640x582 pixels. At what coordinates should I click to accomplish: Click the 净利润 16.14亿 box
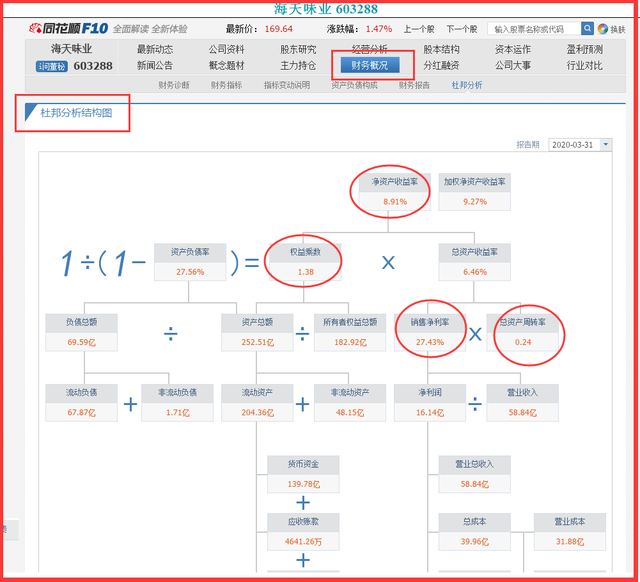(x=430, y=402)
